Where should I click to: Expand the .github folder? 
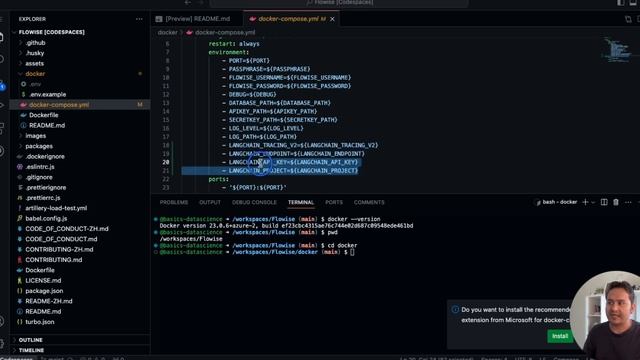[36, 42]
